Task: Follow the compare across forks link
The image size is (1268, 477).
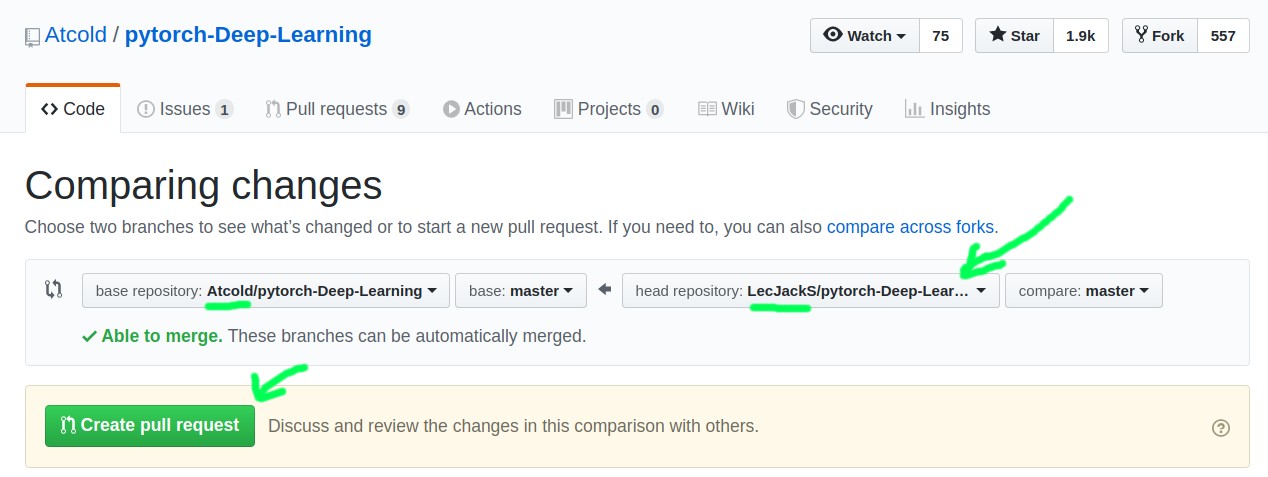Action: click(x=910, y=227)
